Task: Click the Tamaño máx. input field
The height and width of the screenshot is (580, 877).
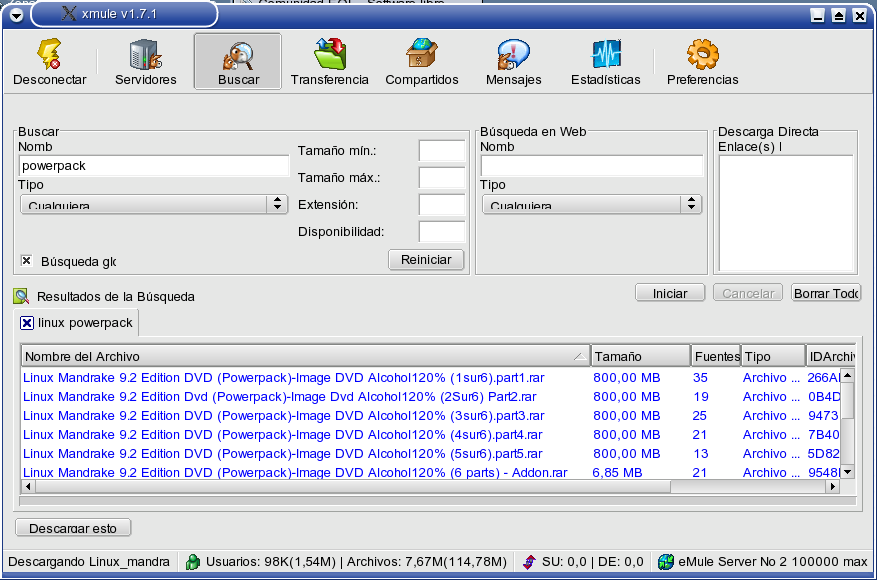Action: (442, 177)
